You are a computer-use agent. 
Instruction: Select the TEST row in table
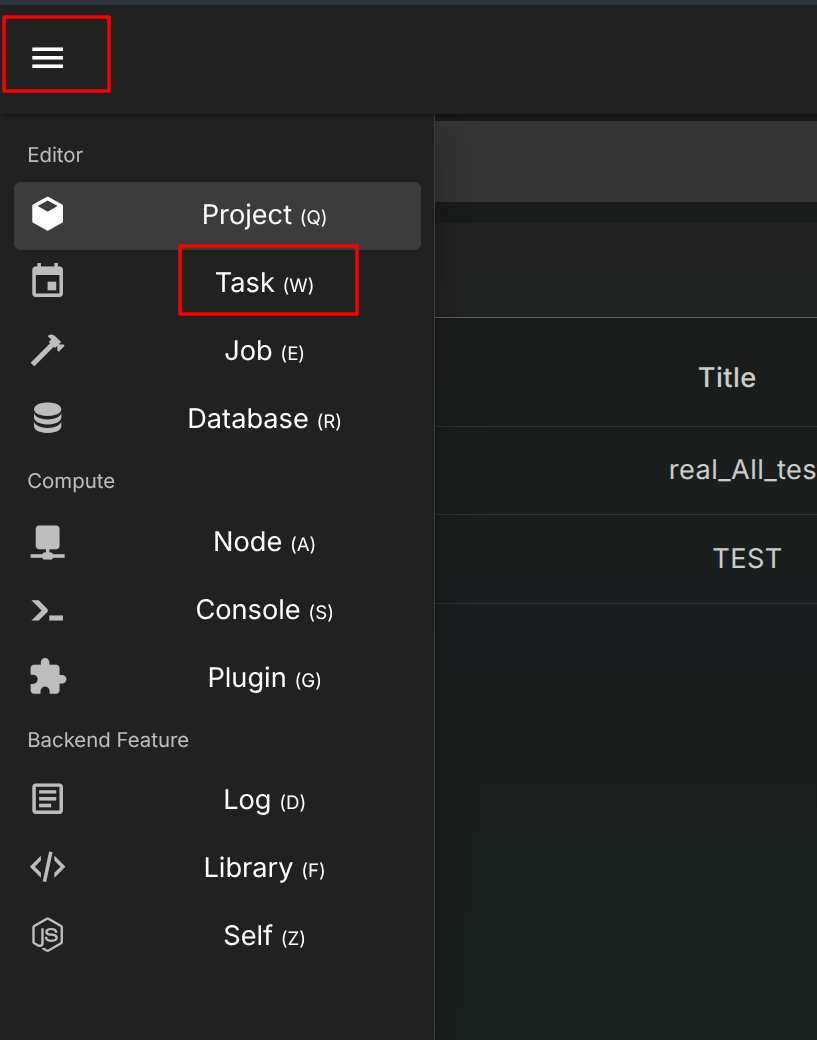click(747, 558)
